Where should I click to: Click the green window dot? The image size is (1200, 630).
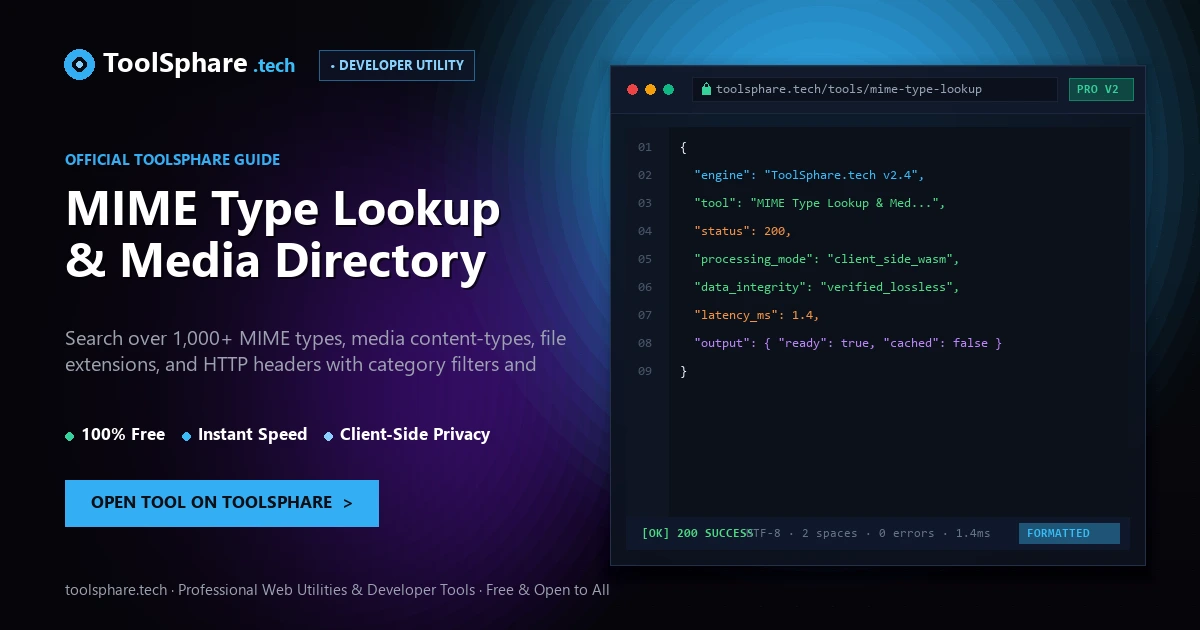(x=668, y=89)
